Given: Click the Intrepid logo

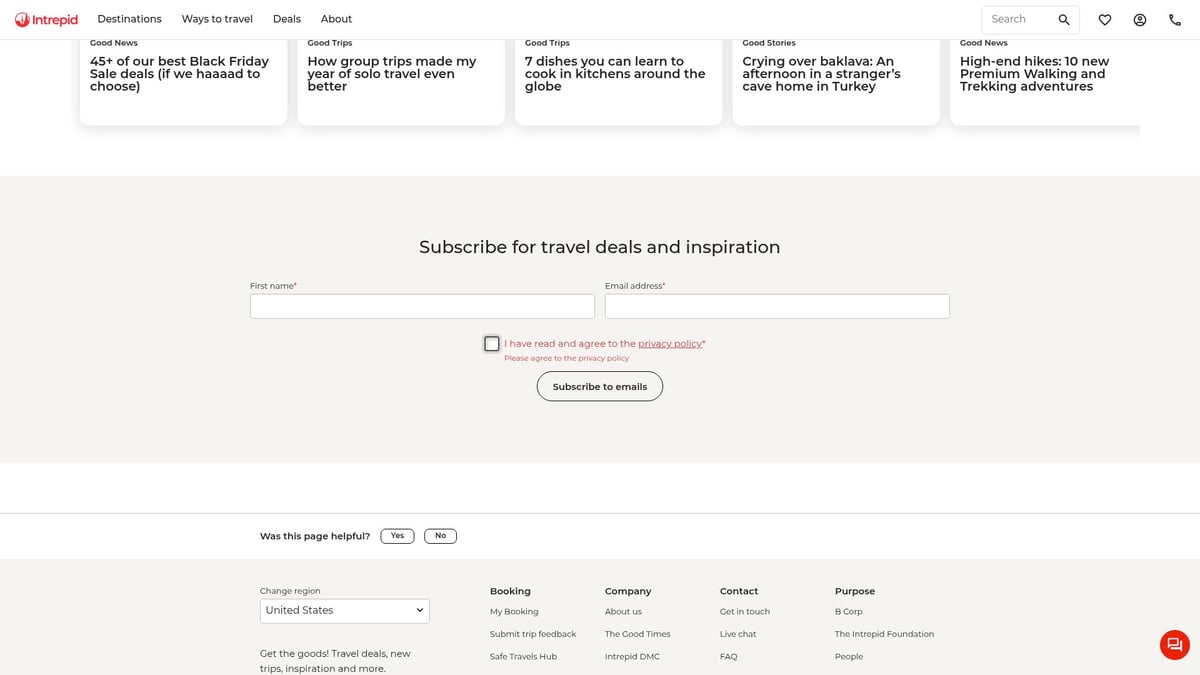Looking at the screenshot, I should pos(46,20).
